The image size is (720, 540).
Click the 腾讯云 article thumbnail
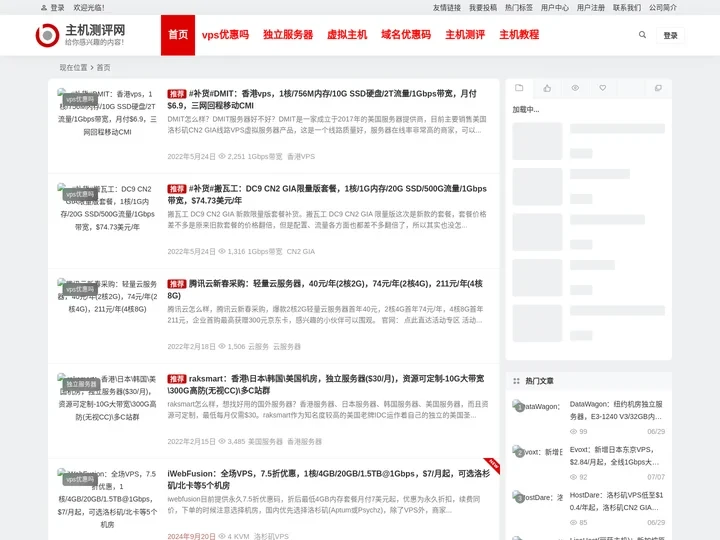(x=107, y=297)
